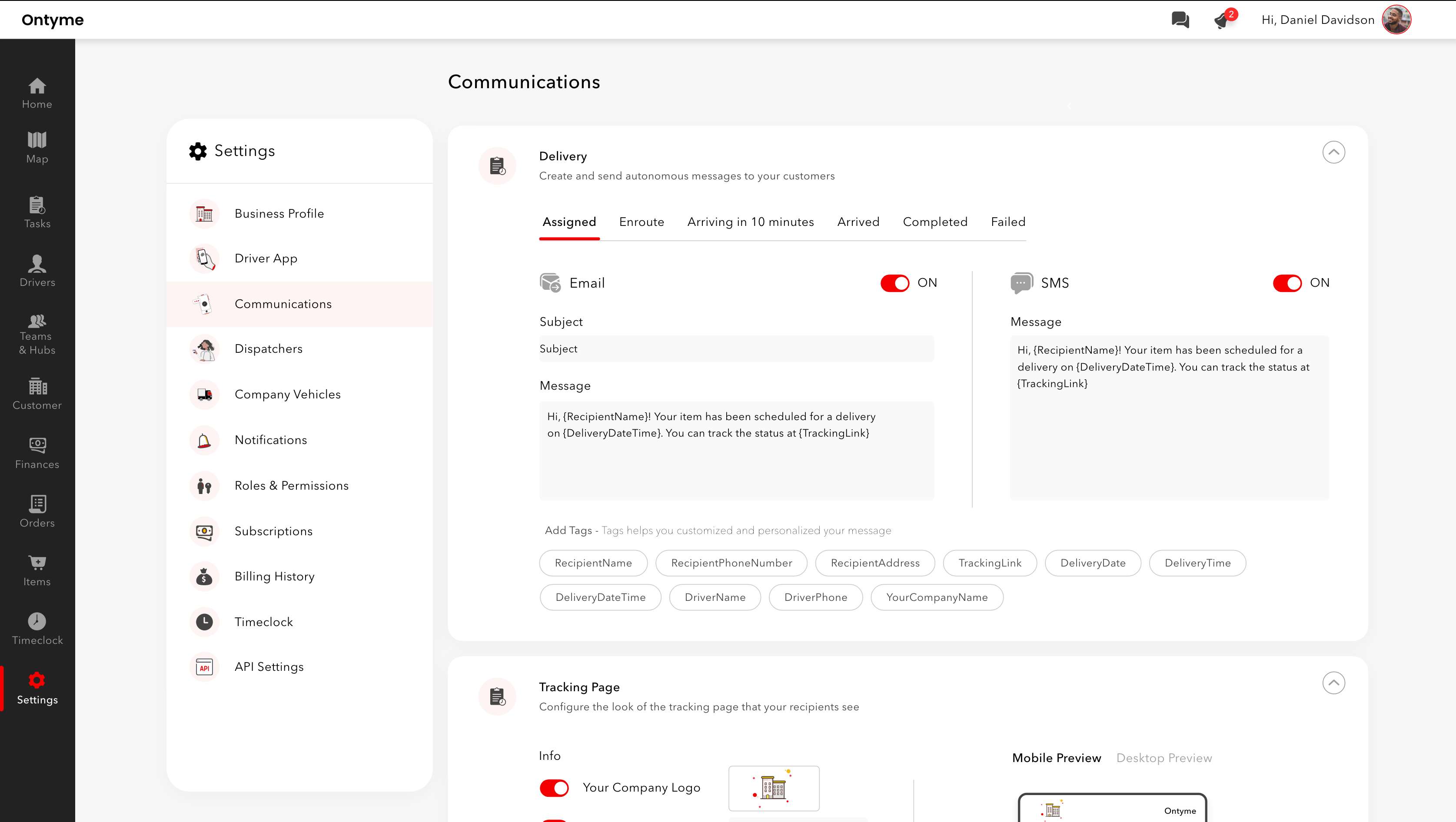This screenshot has width=1456, height=822.
Task: Open Items cart icon in sidebar
Action: pos(37,570)
